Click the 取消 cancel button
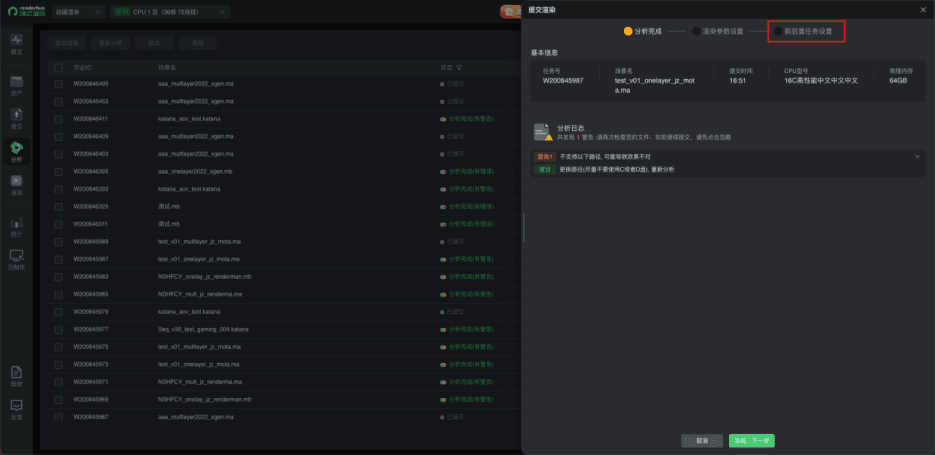The width and height of the screenshot is (935, 455). point(702,440)
